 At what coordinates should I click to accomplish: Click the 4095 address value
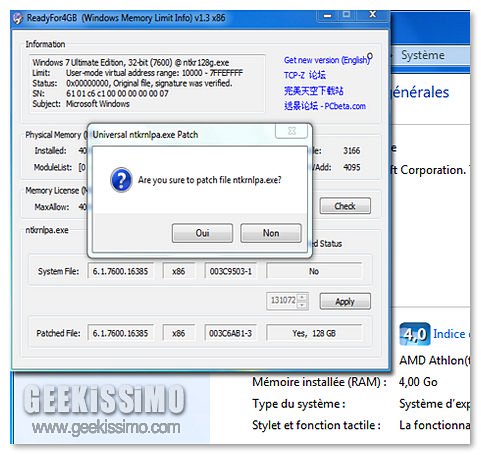(x=352, y=167)
